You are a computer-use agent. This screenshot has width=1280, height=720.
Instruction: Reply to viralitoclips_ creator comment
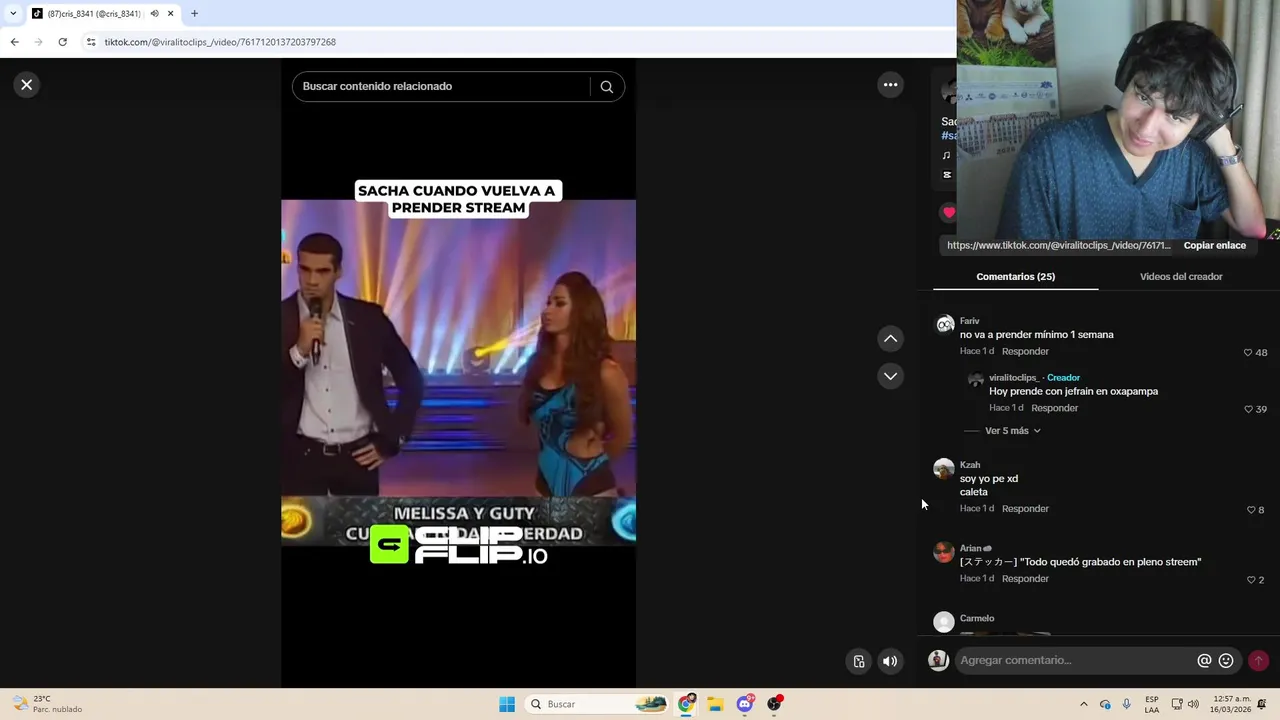point(1054,408)
